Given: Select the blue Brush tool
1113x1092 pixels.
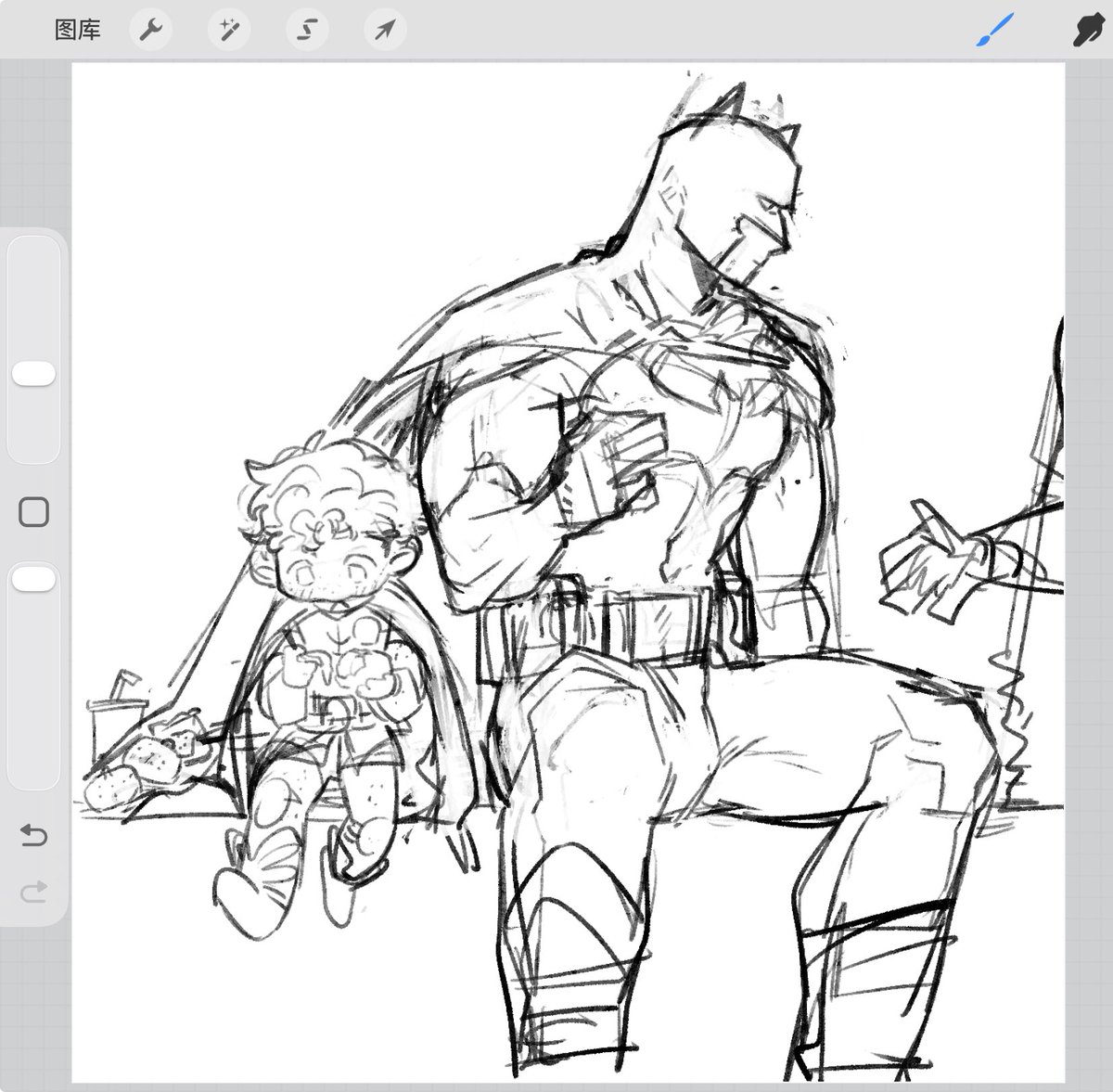Looking at the screenshot, I should [994, 31].
